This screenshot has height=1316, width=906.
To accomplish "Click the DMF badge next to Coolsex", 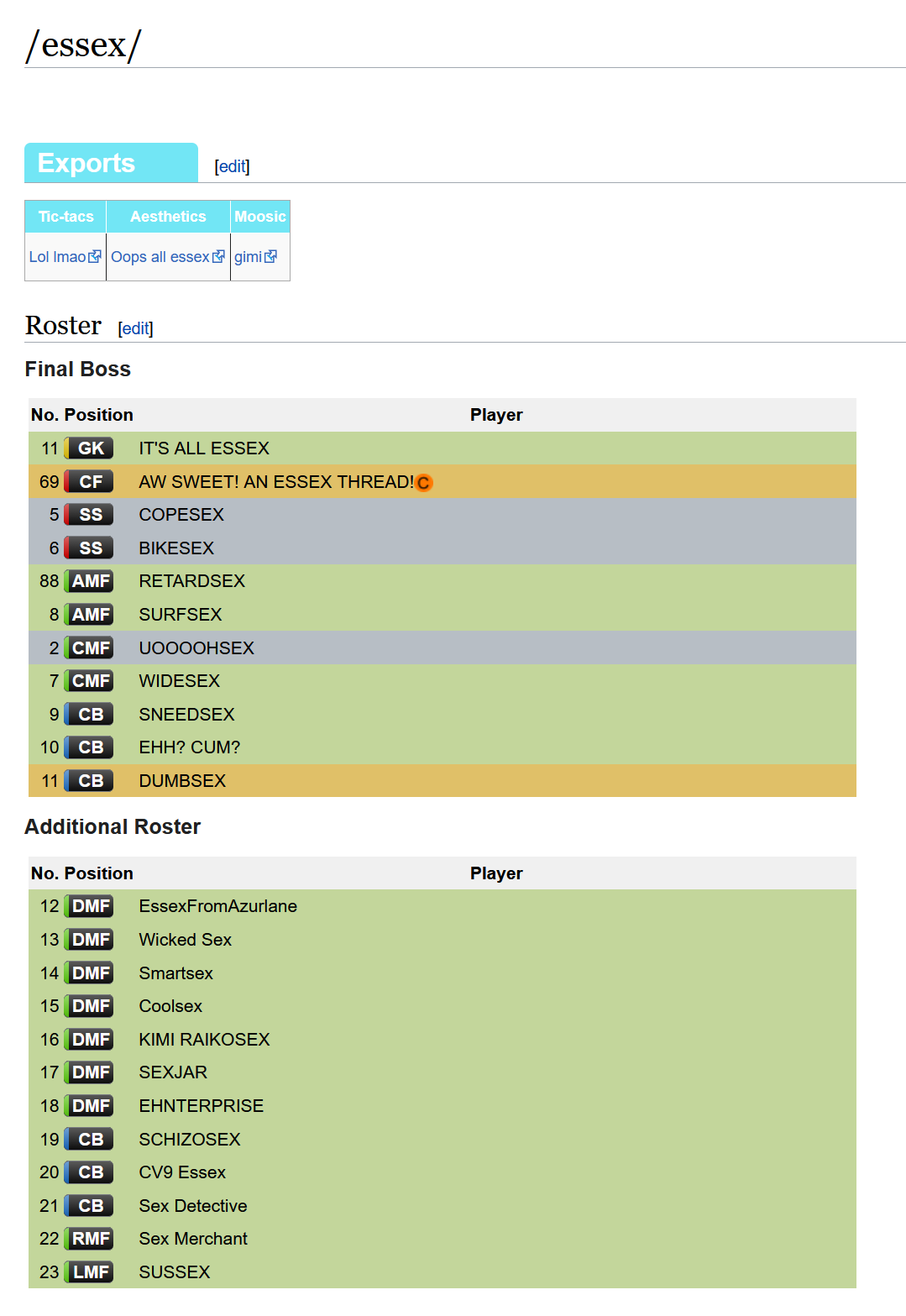I will (88, 1006).
